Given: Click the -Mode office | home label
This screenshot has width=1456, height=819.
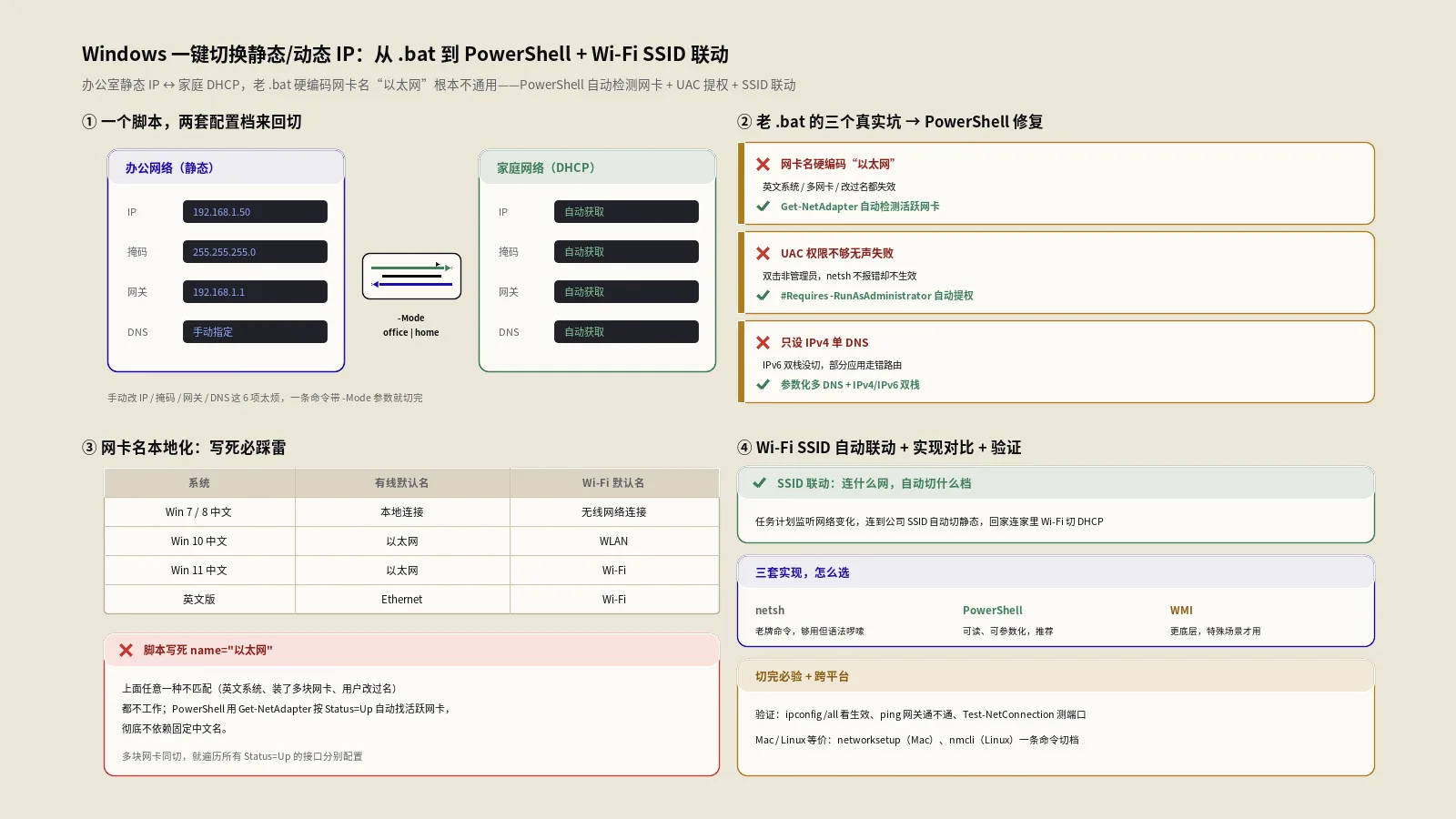Looking at the screenshot, I should 411,325.
